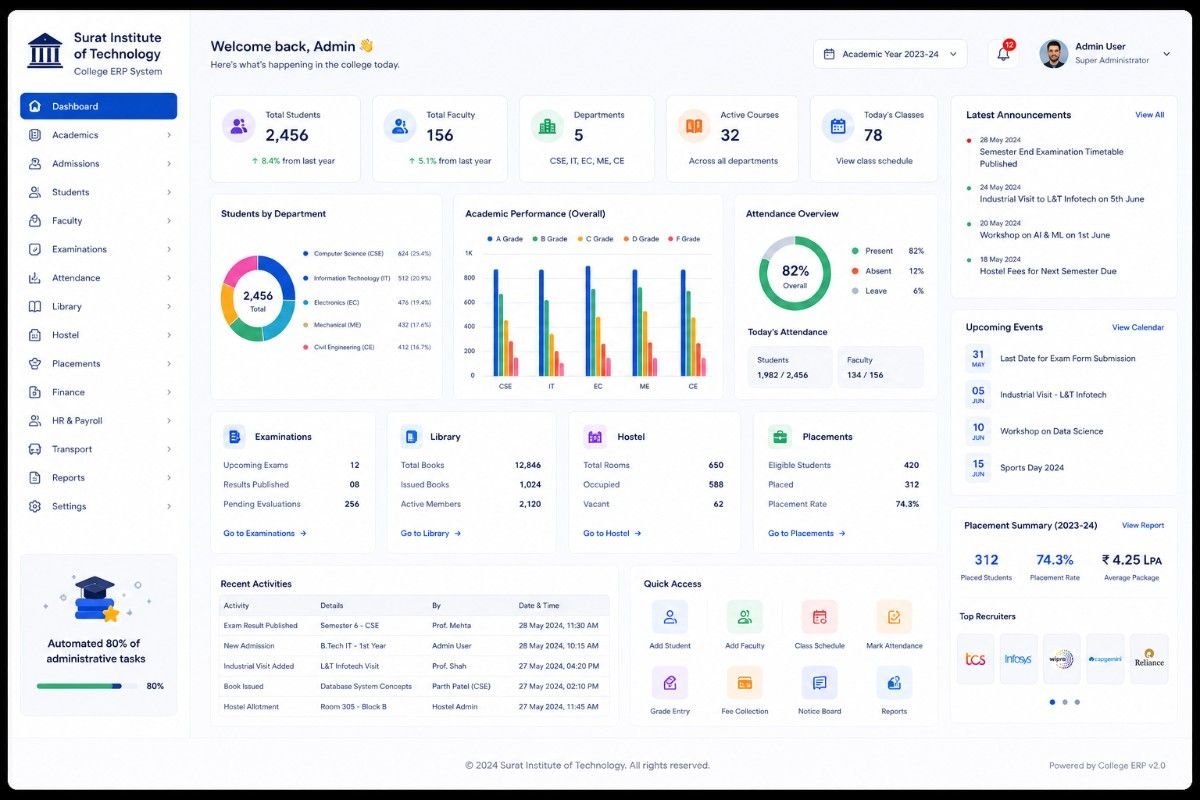Click the second Top Recruiters carousel dot

coord(1065,702)
